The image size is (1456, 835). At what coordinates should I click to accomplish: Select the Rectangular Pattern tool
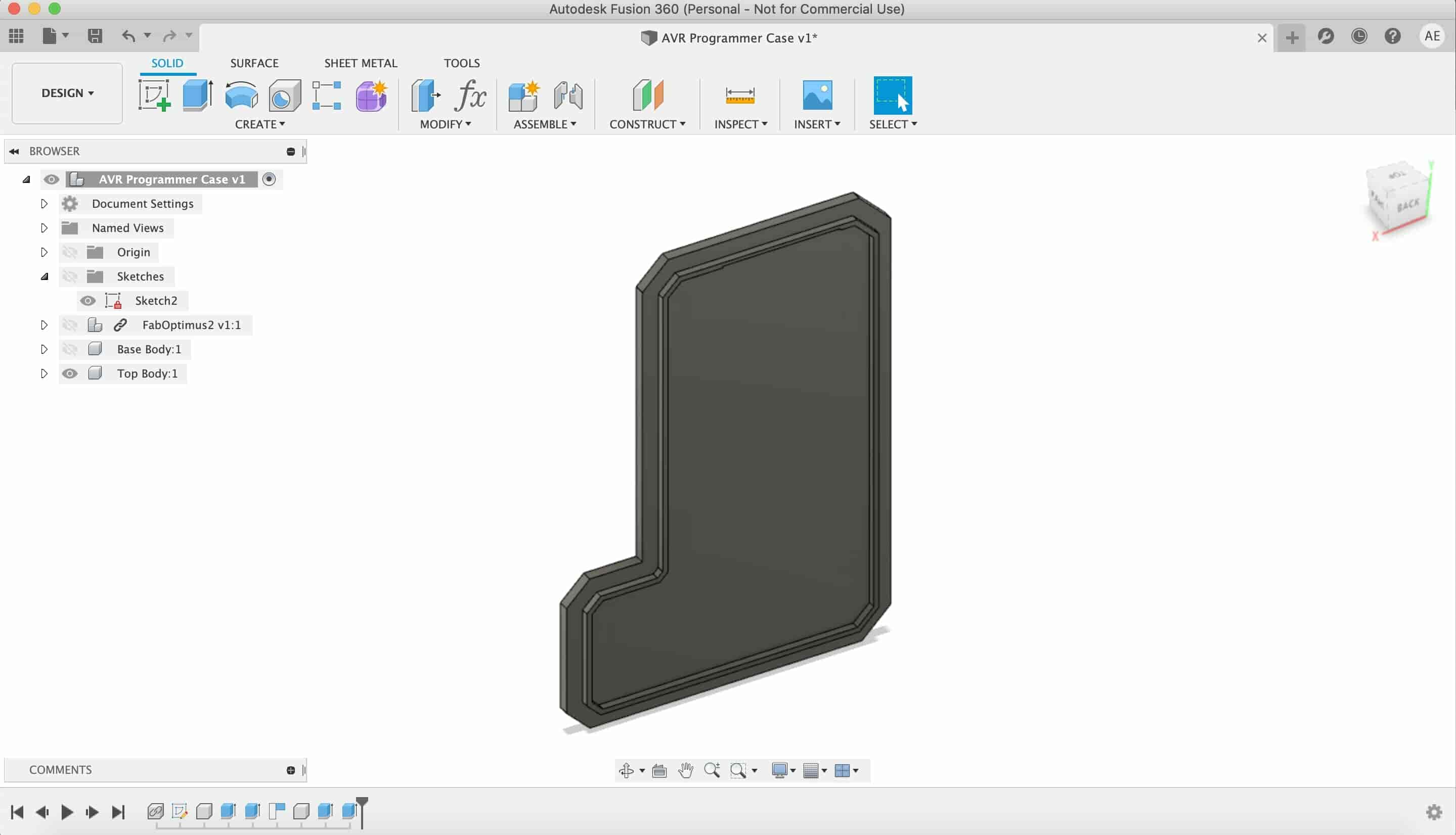pos(326,95)
